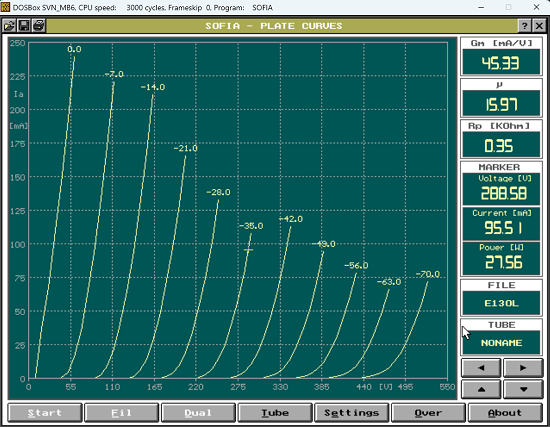Save curves with the floppy disk icon
The image size is (550, 427).
click(24, 26)
